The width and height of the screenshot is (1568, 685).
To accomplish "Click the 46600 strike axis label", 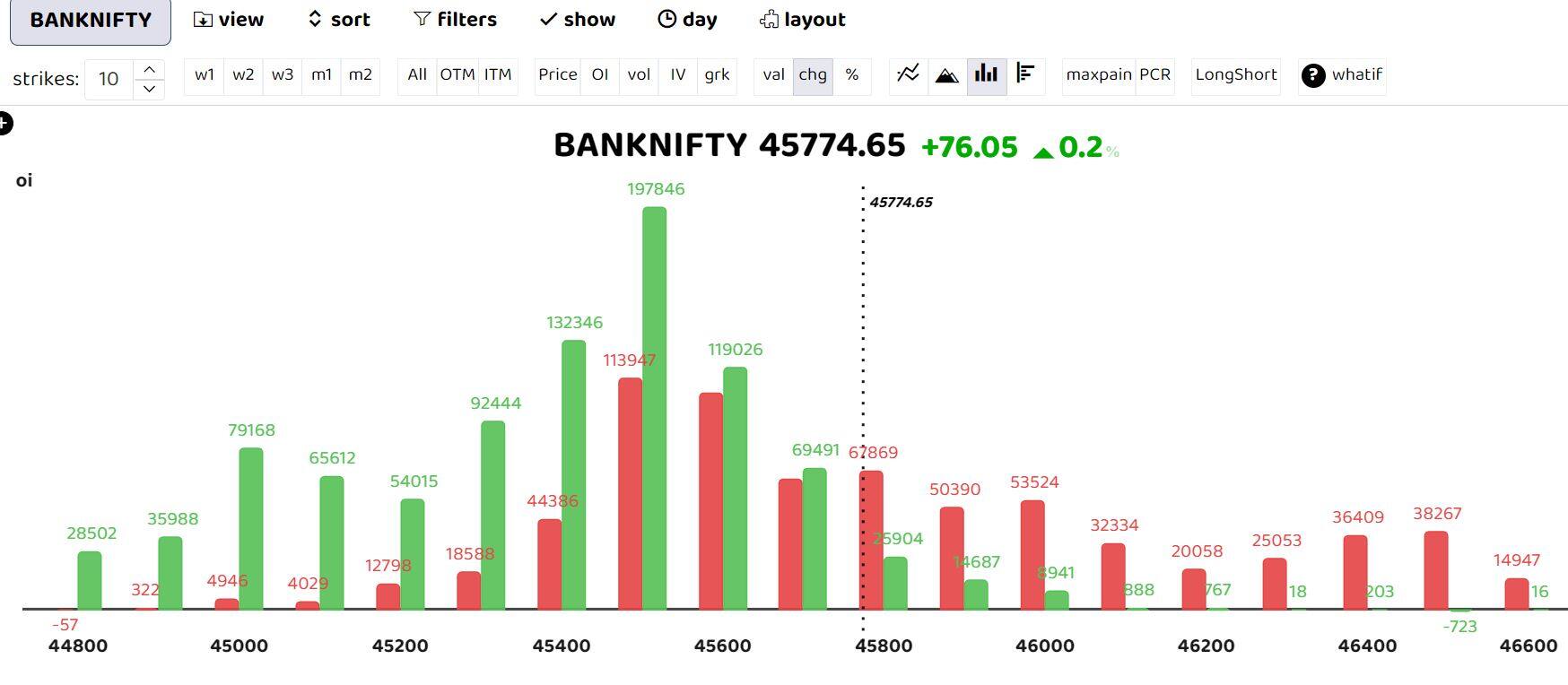I will tap(1529, 646).
